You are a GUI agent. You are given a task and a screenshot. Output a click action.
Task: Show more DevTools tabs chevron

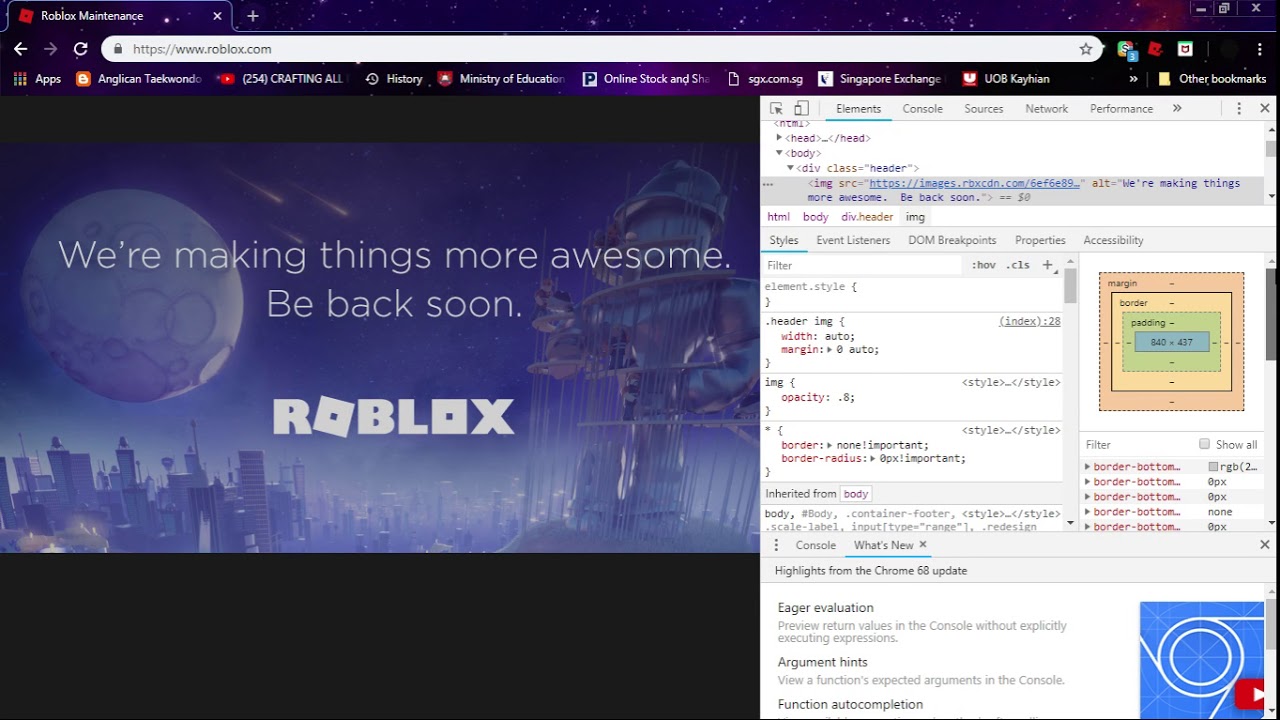[1177, 108]
